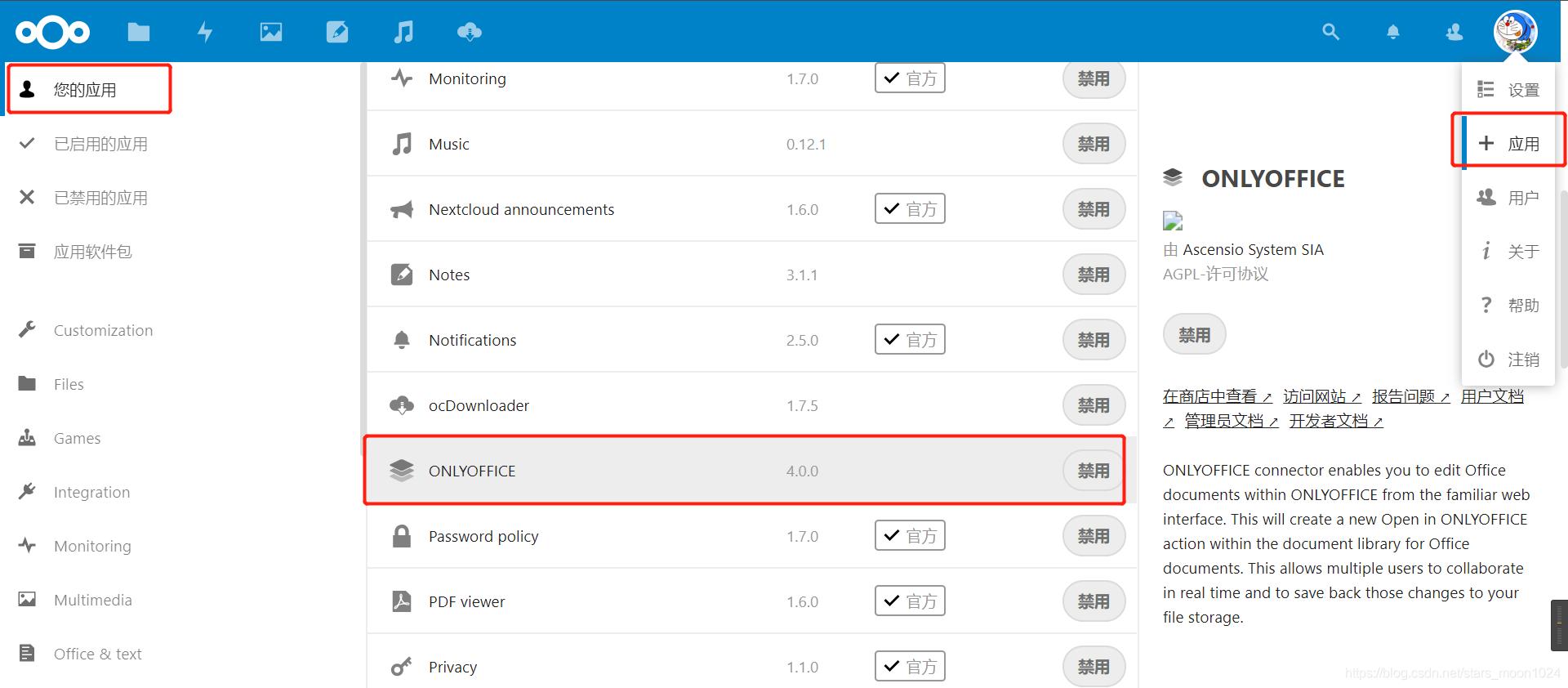Choose 关于 in the user menu
The image size is (1568, 688).
pos(1510,252)
